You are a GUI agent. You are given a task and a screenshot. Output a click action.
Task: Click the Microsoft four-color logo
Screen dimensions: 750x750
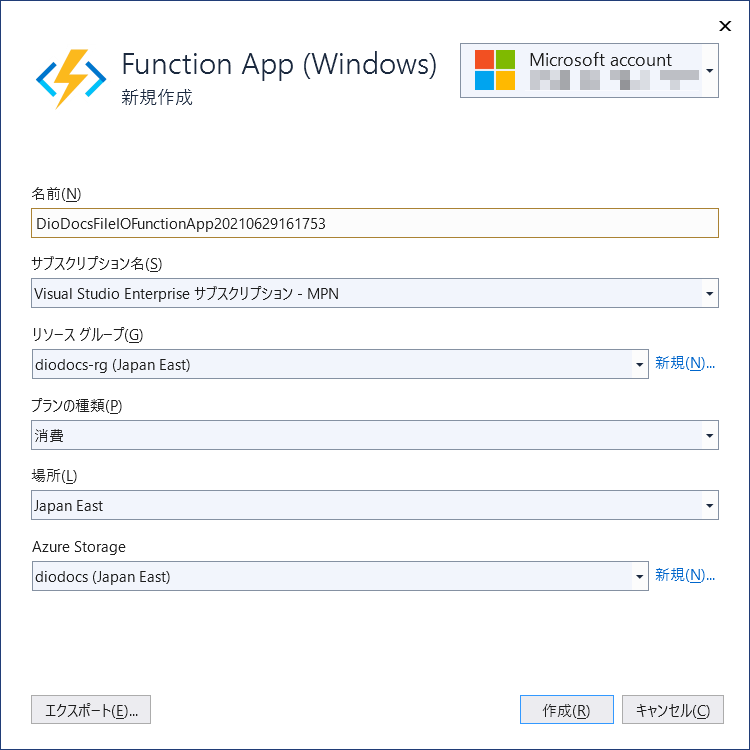tap(495, 70)
